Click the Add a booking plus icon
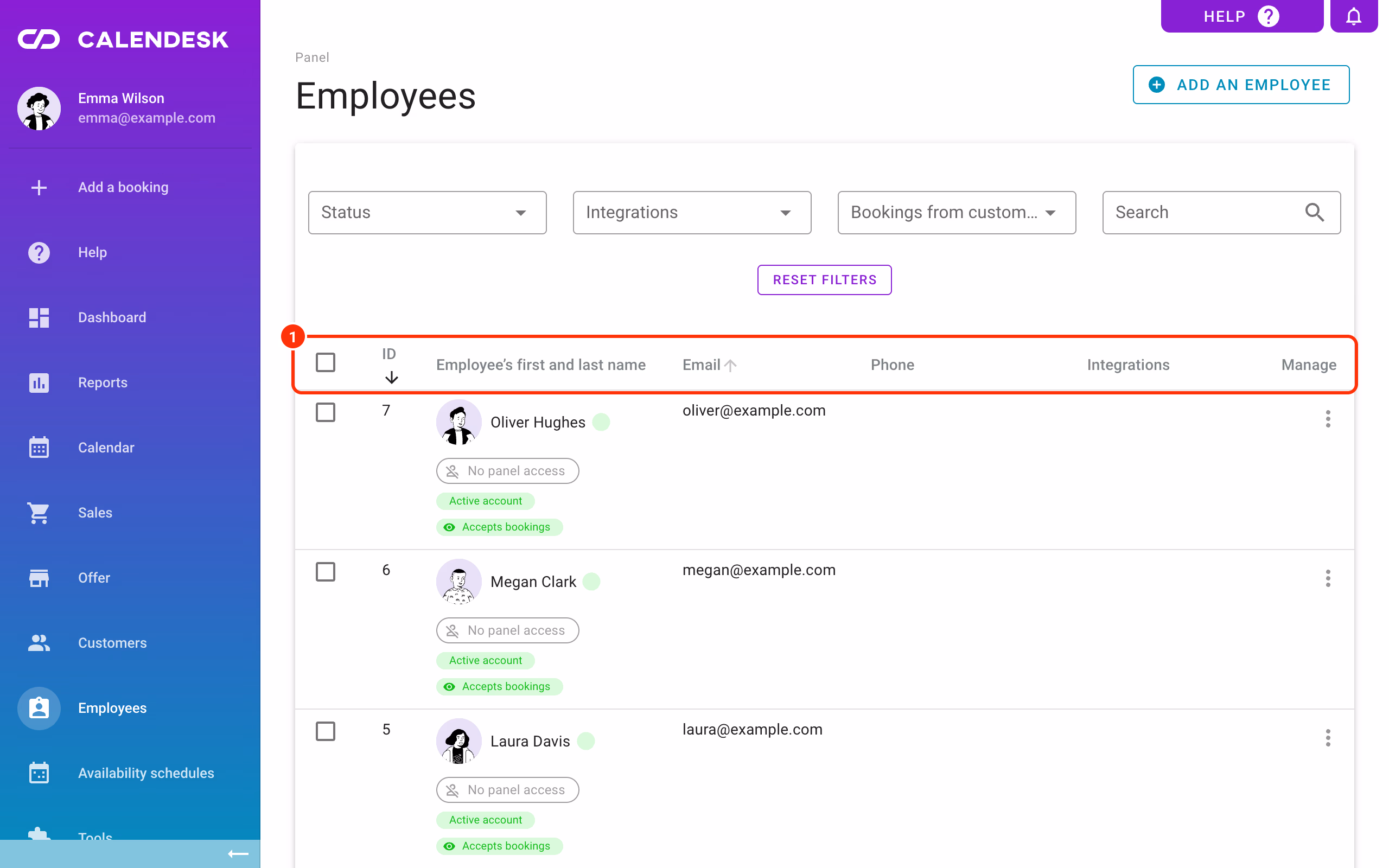 (x=39, y=187)
